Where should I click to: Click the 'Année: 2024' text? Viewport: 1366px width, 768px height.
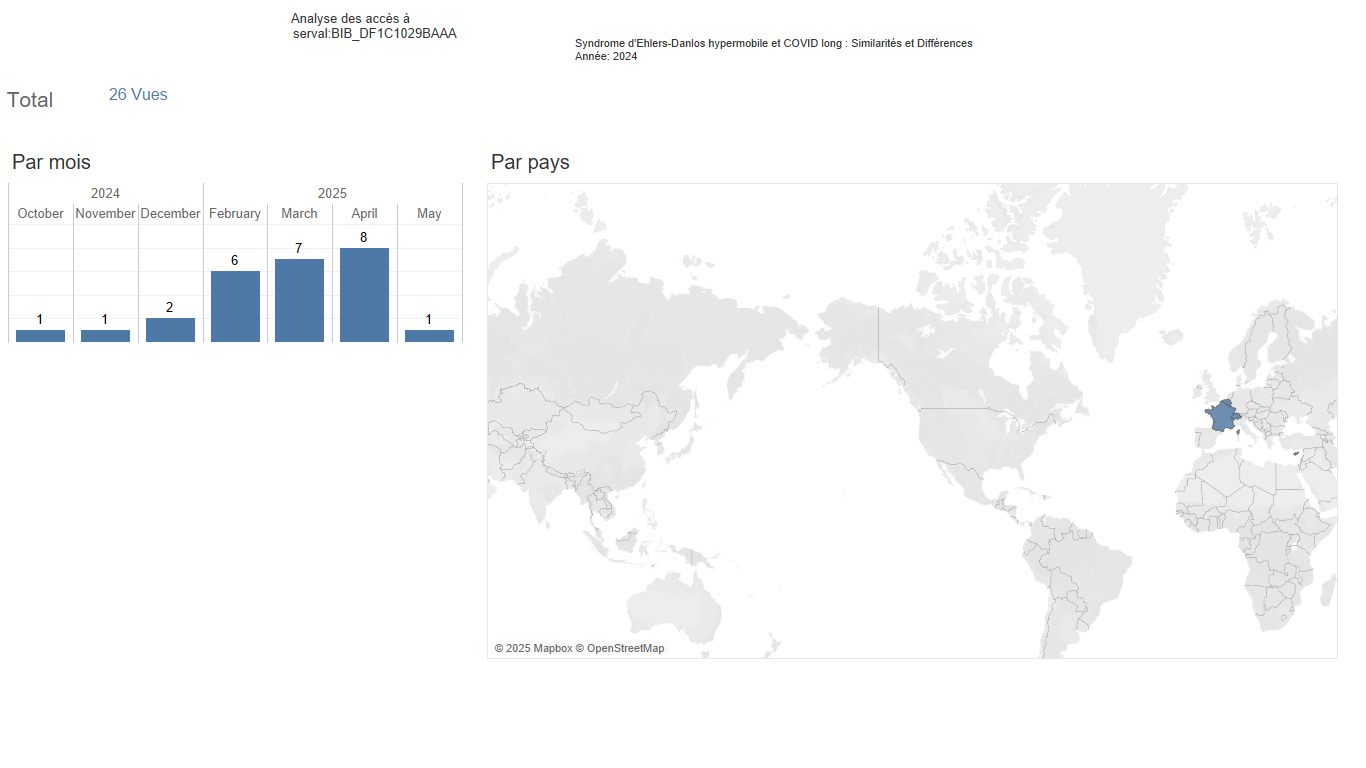606,56
